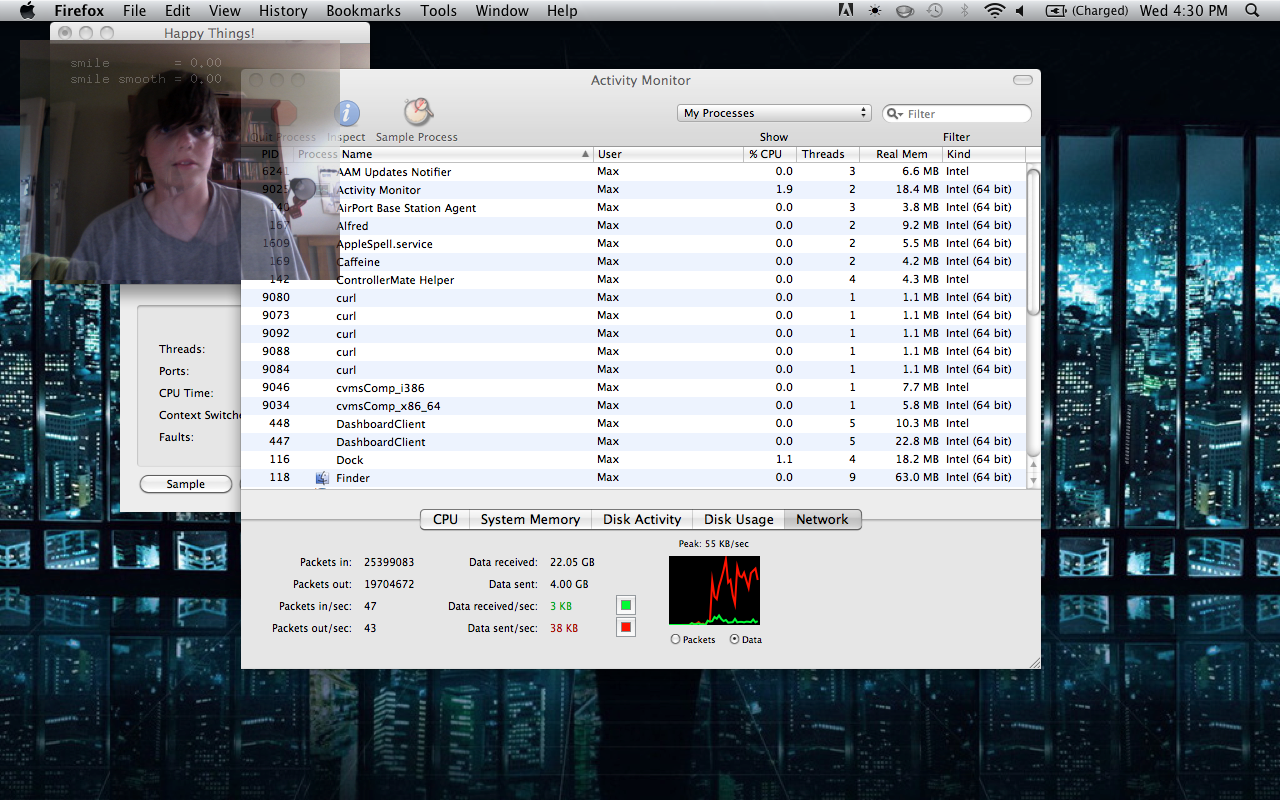This screenshot has width=1280, height=800.
Task: Select the Packets radio button
Action: coord(675,639)
